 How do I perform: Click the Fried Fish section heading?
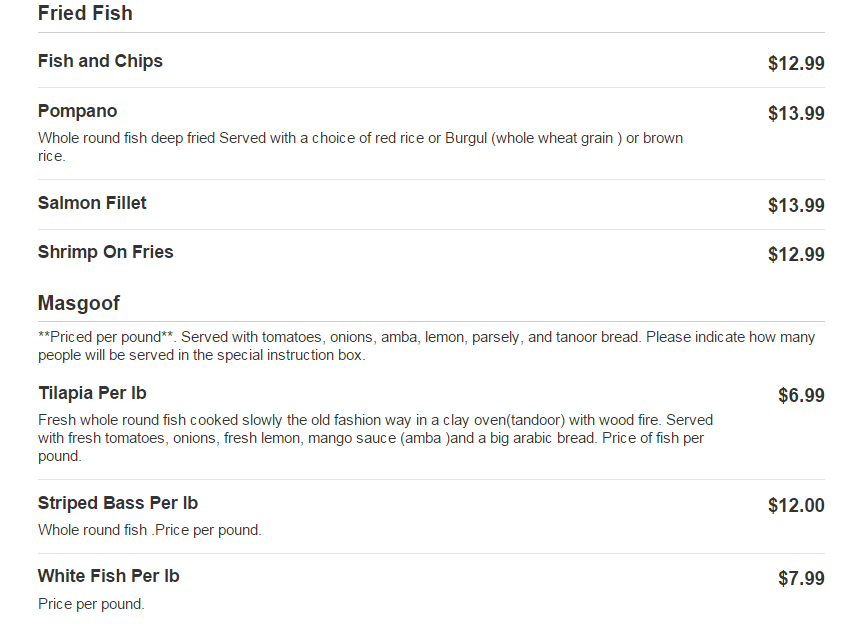[x=85, y=14]
